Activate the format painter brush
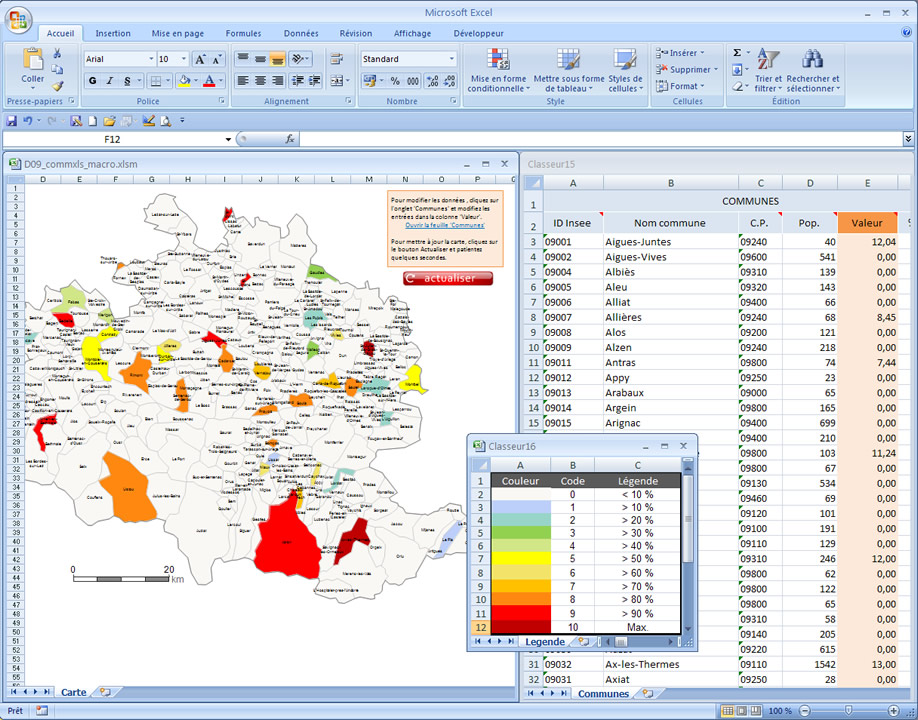Screen dimensions: 918x720 tap(57, 86)
